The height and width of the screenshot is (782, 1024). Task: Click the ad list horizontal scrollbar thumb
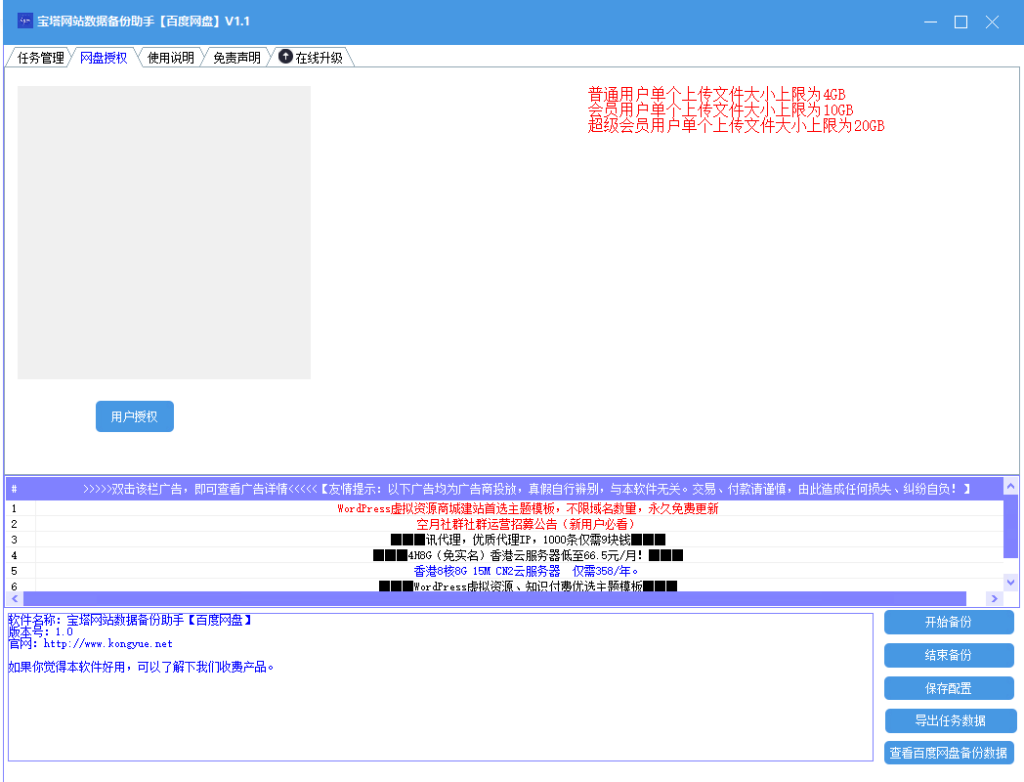pos(494,598)
